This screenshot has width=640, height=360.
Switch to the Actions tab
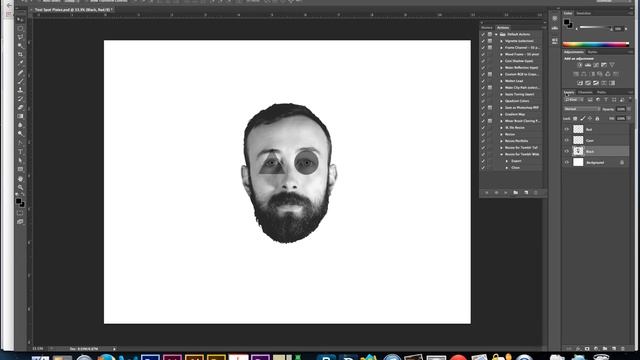[503, 28]
